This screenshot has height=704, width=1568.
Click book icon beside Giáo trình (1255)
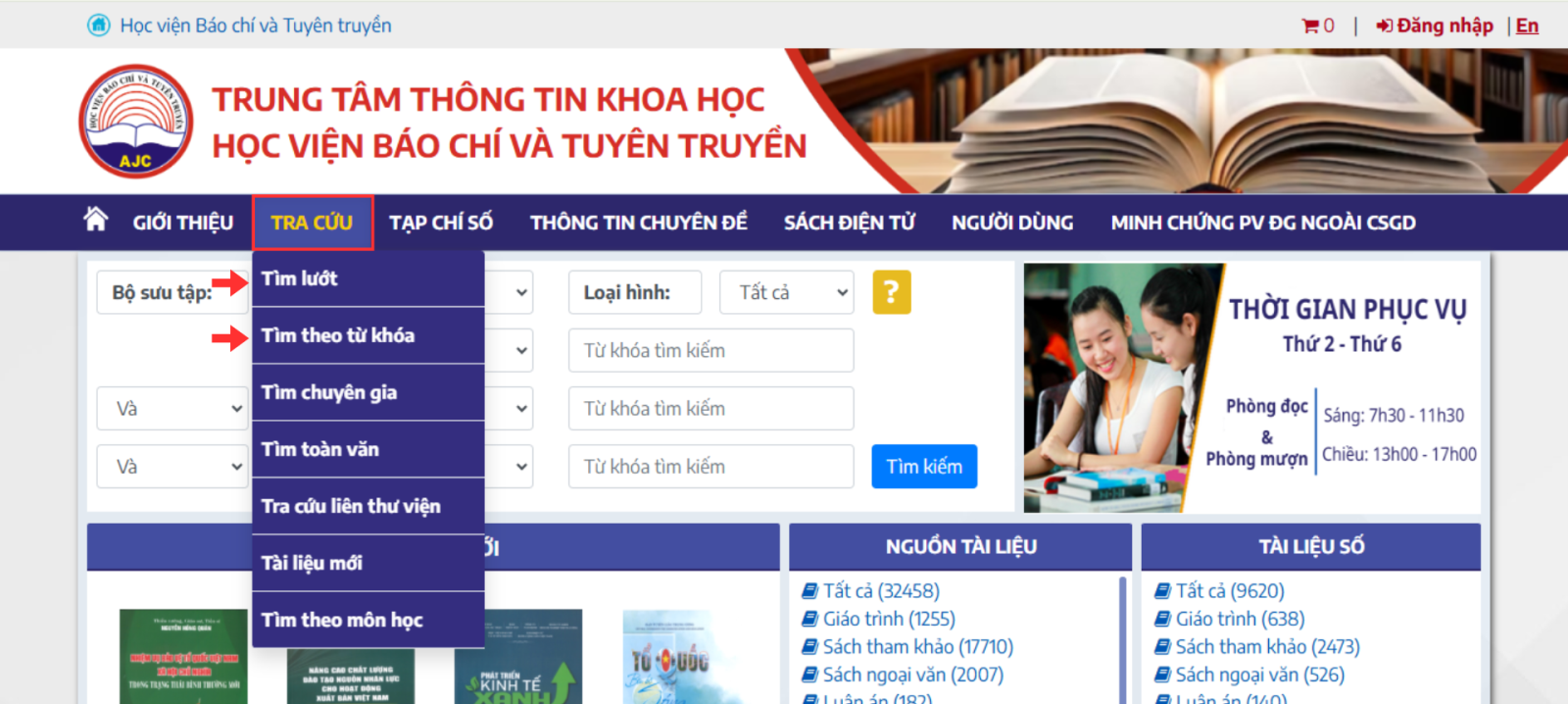click(x=810, y=619)
